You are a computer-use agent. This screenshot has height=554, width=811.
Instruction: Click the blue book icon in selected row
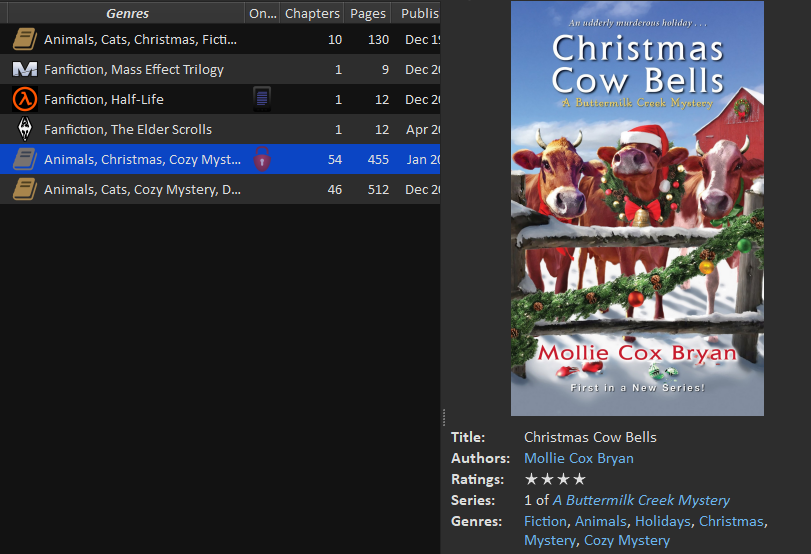(x=25, y=160)
